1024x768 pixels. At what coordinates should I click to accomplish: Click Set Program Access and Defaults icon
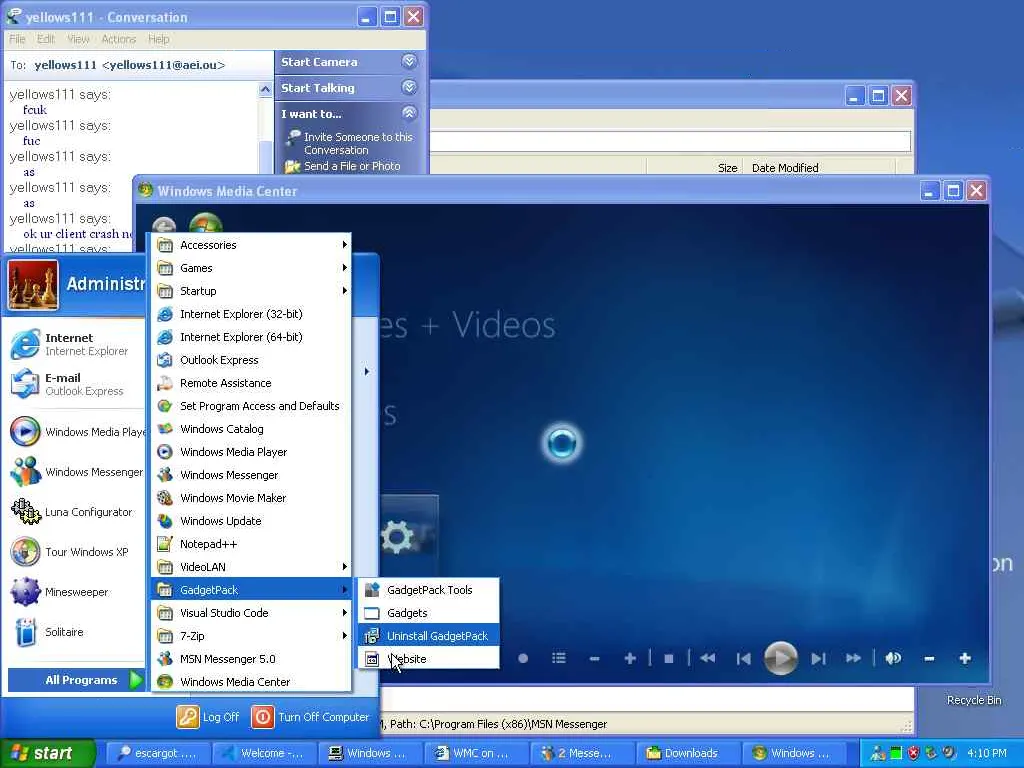[x=165, y=406]
